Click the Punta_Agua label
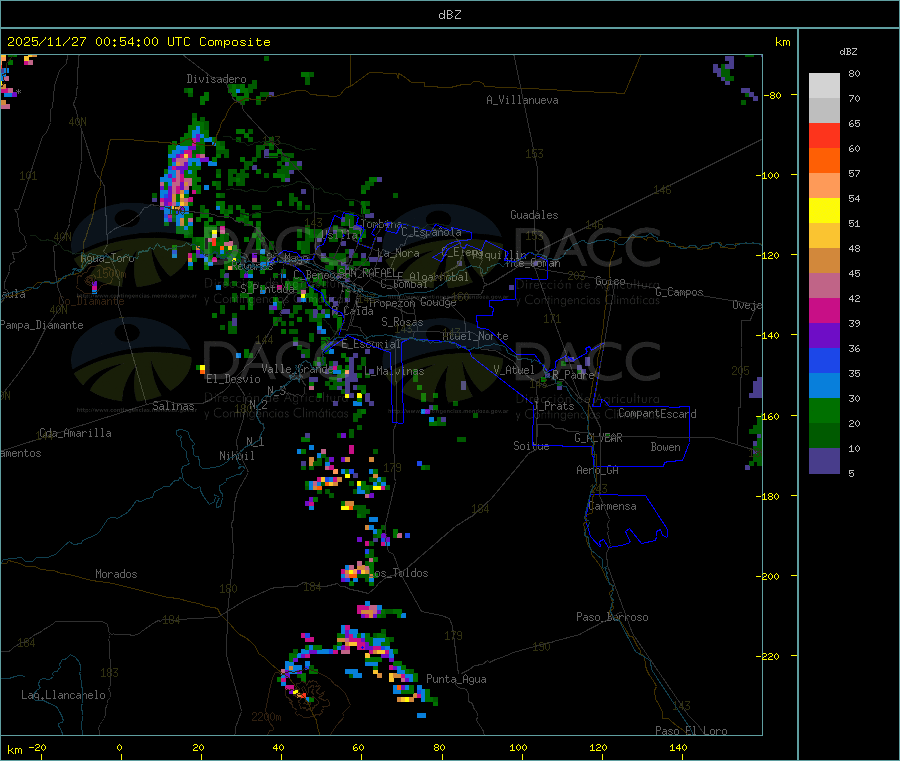This screenshot has width=900, height=761. [x=456, y=679]
